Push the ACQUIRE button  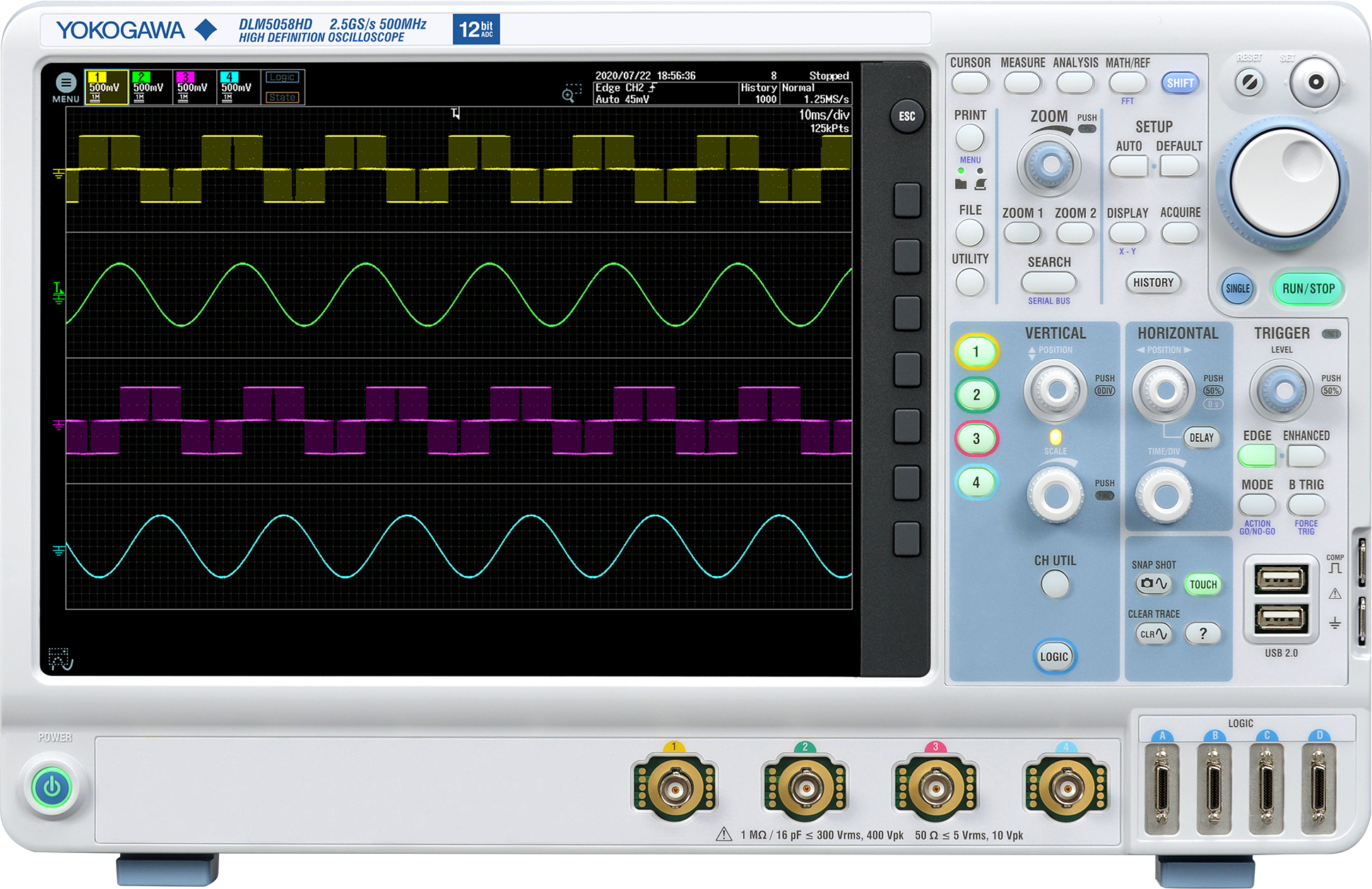coord(1180,233)
